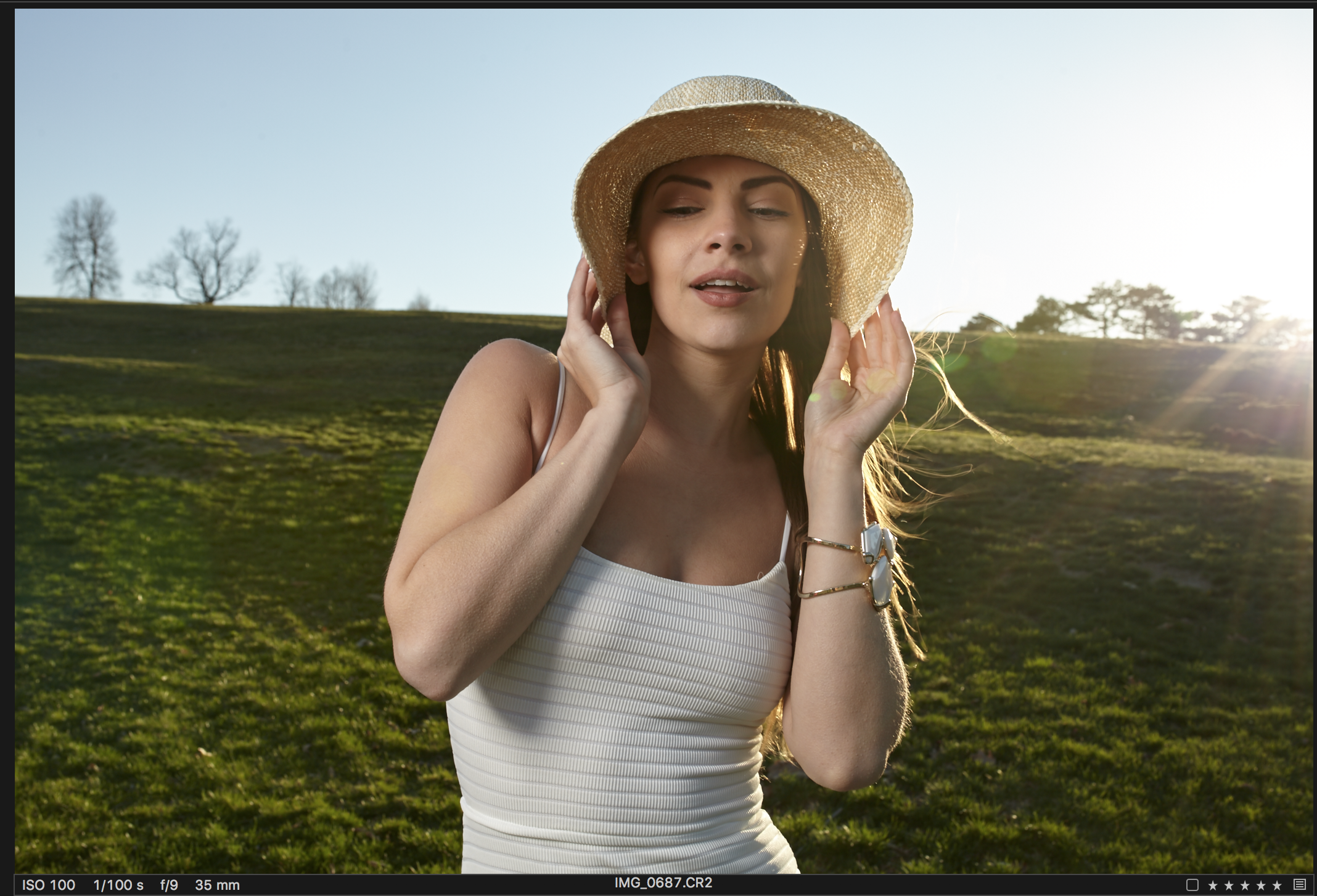Screen dimensions: 1317x896
Task: Open the lined list icon beside stars
Action: tap(1300, 885)
